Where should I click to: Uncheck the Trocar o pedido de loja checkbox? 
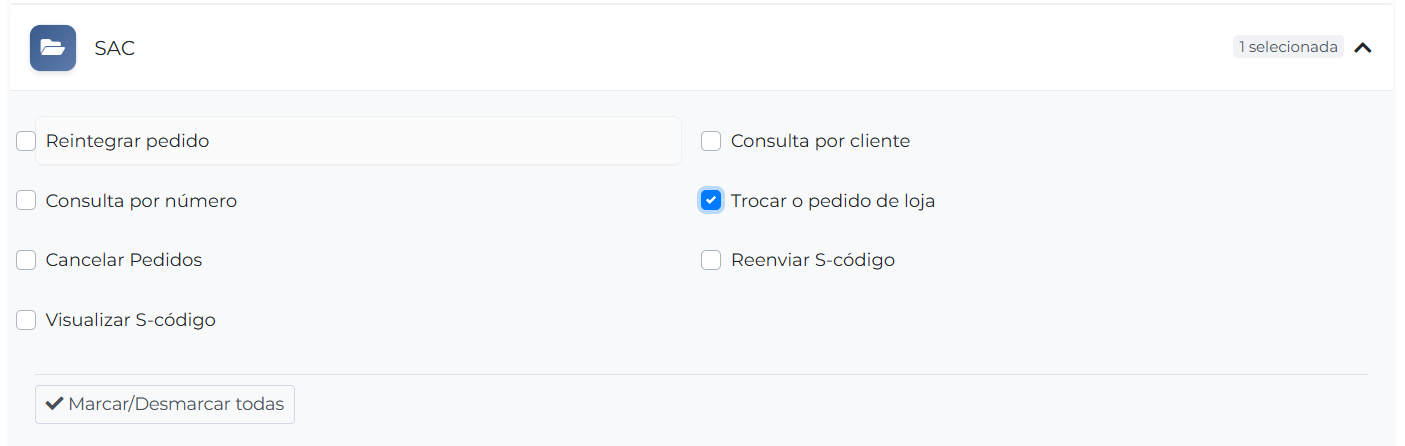pos(711,201)
